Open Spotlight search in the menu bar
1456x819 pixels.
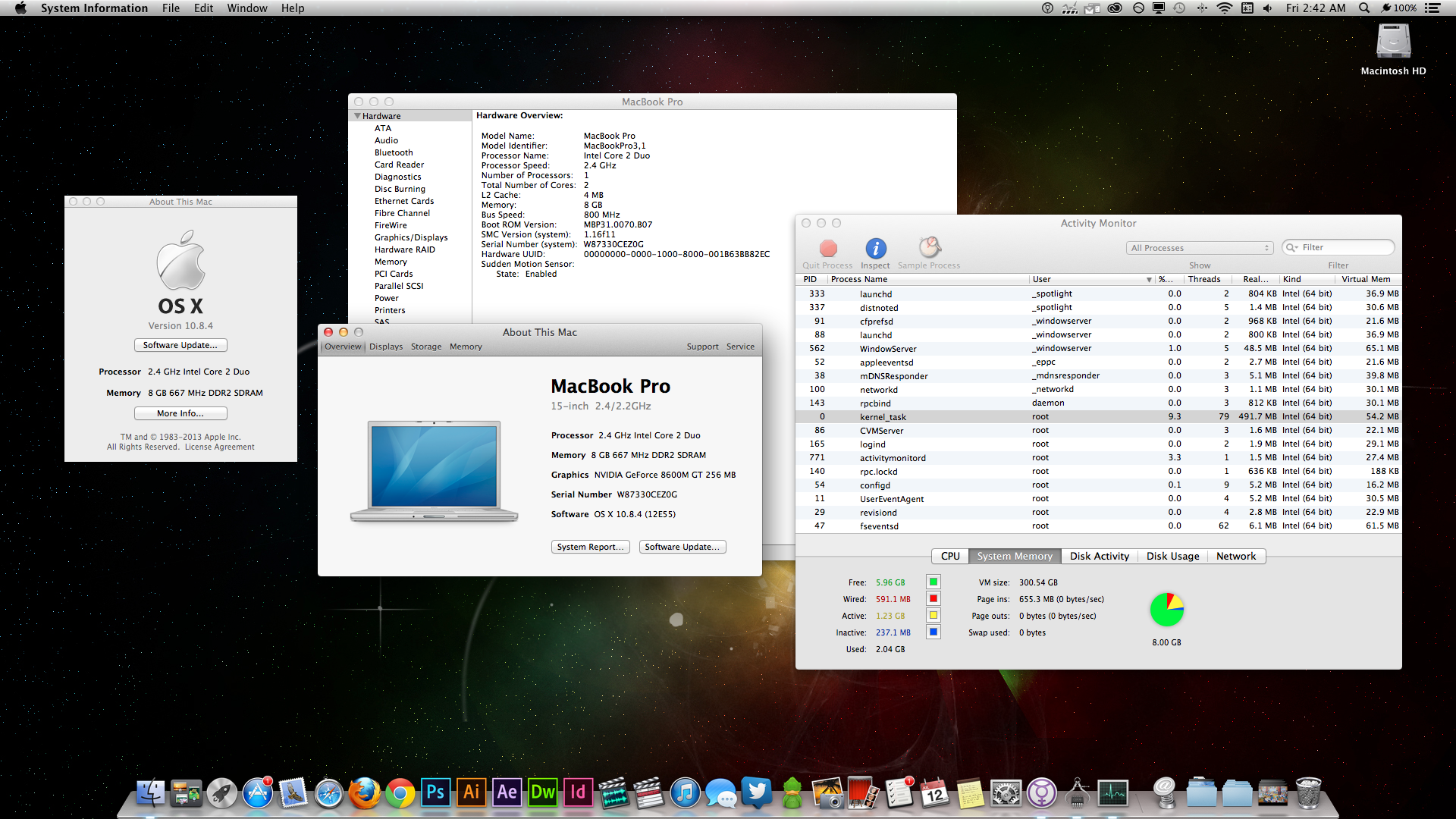(x=1364, y=8)
